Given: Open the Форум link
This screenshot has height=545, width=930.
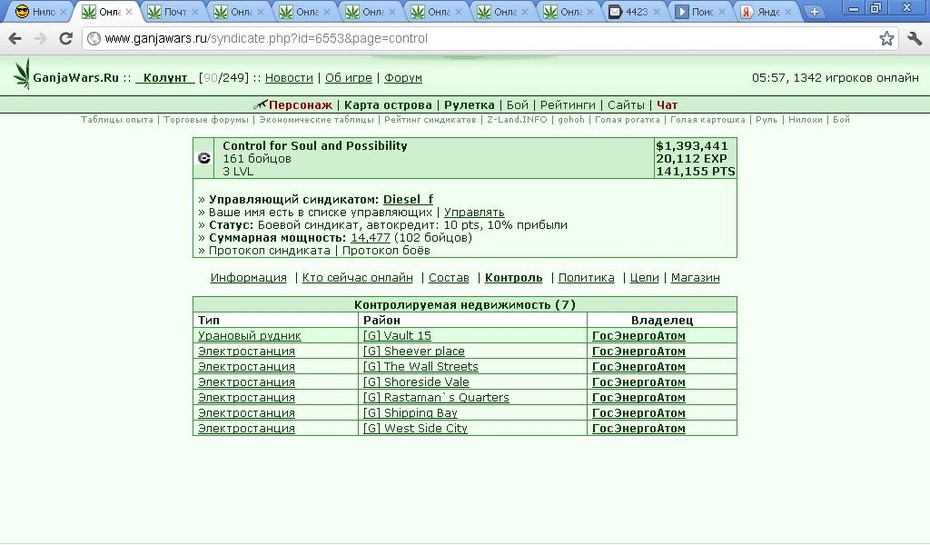Looking at the screenshot, I should pos(403,78).
